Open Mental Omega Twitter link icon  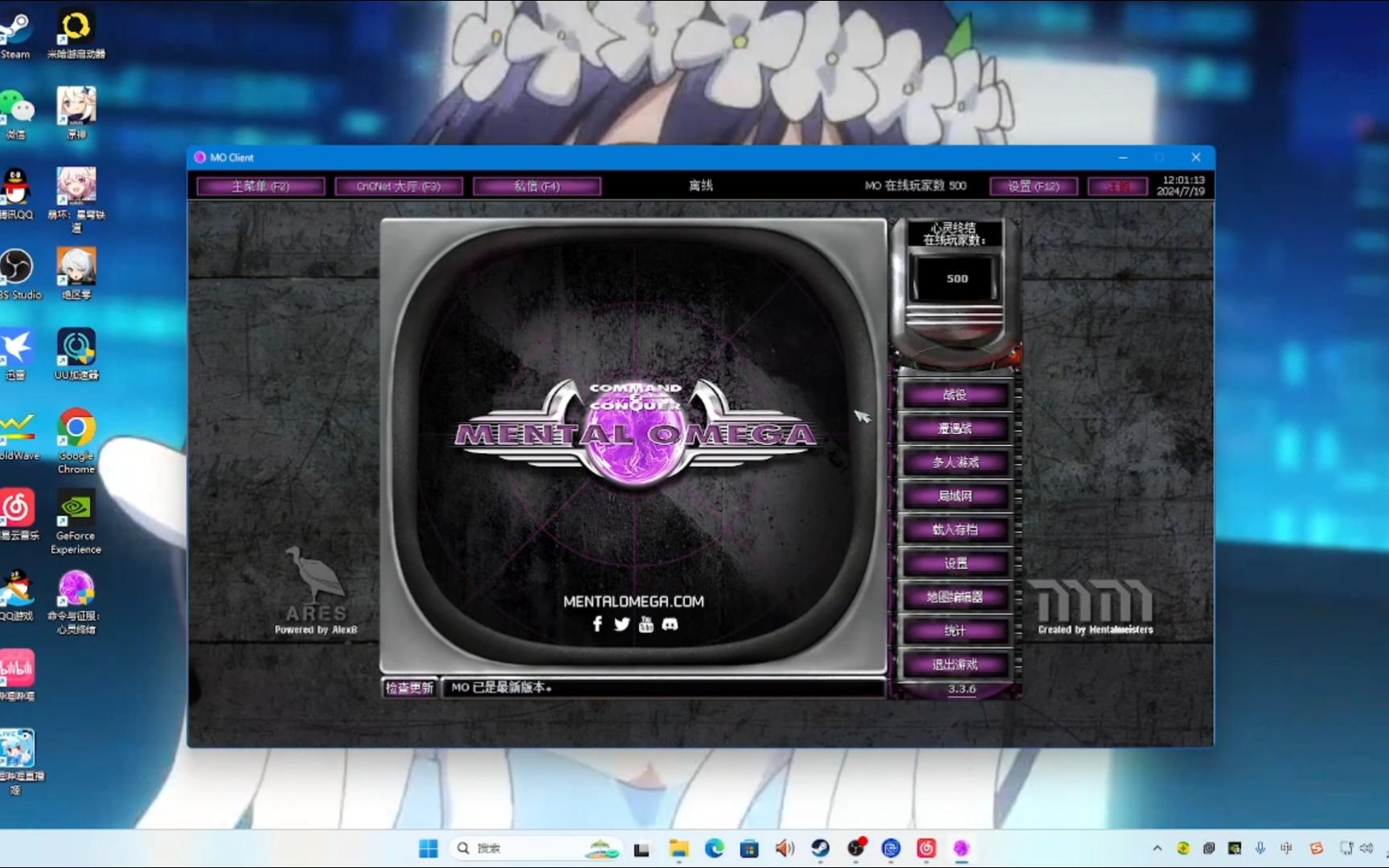[621, 624]
